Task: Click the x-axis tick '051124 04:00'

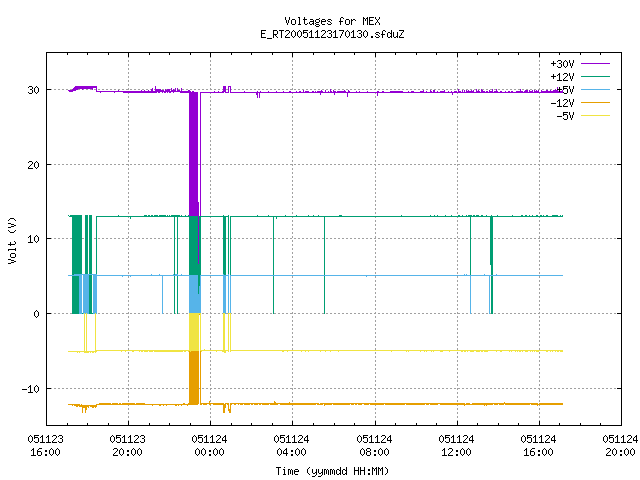Action: coord(292,446)
